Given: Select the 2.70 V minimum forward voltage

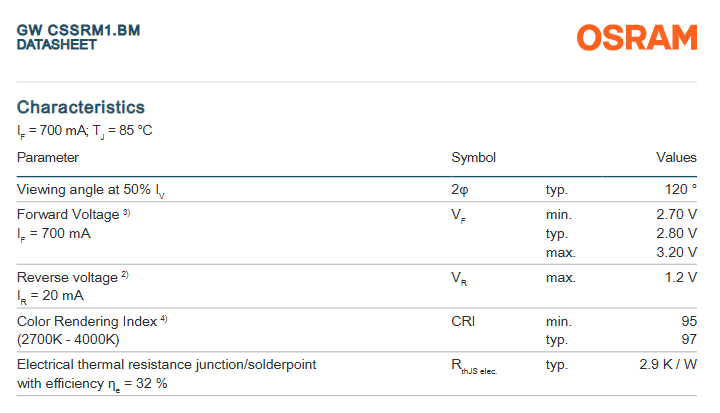Looking at the screenshot, I should [676, 214].
